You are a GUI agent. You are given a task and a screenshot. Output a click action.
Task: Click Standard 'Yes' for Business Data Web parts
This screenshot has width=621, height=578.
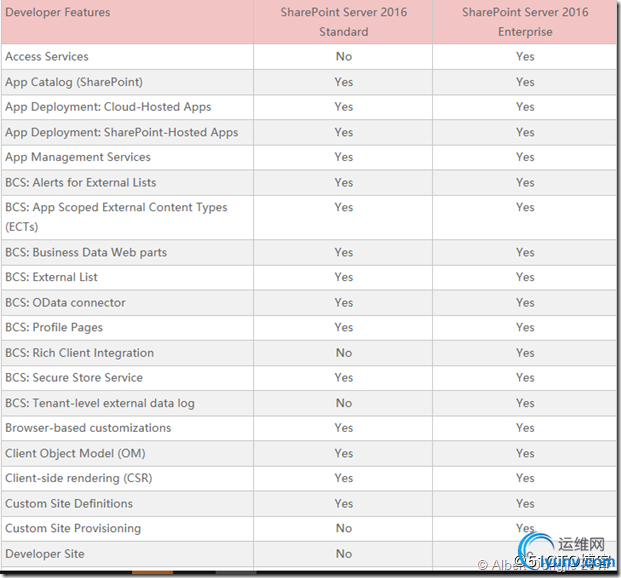click(343, 252)
